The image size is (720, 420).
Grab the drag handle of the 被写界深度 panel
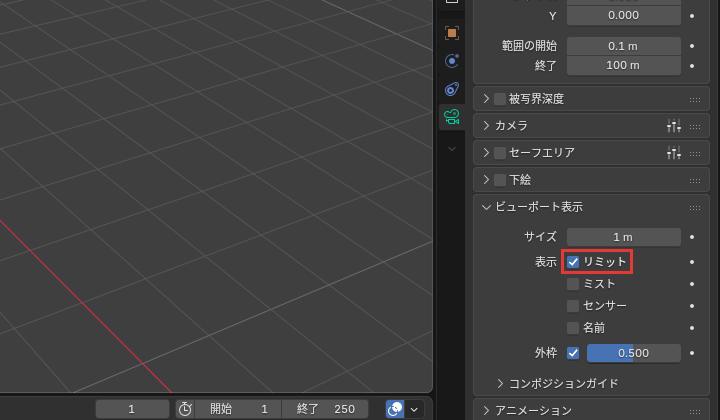pyautogui.click(x=695, y=100)
